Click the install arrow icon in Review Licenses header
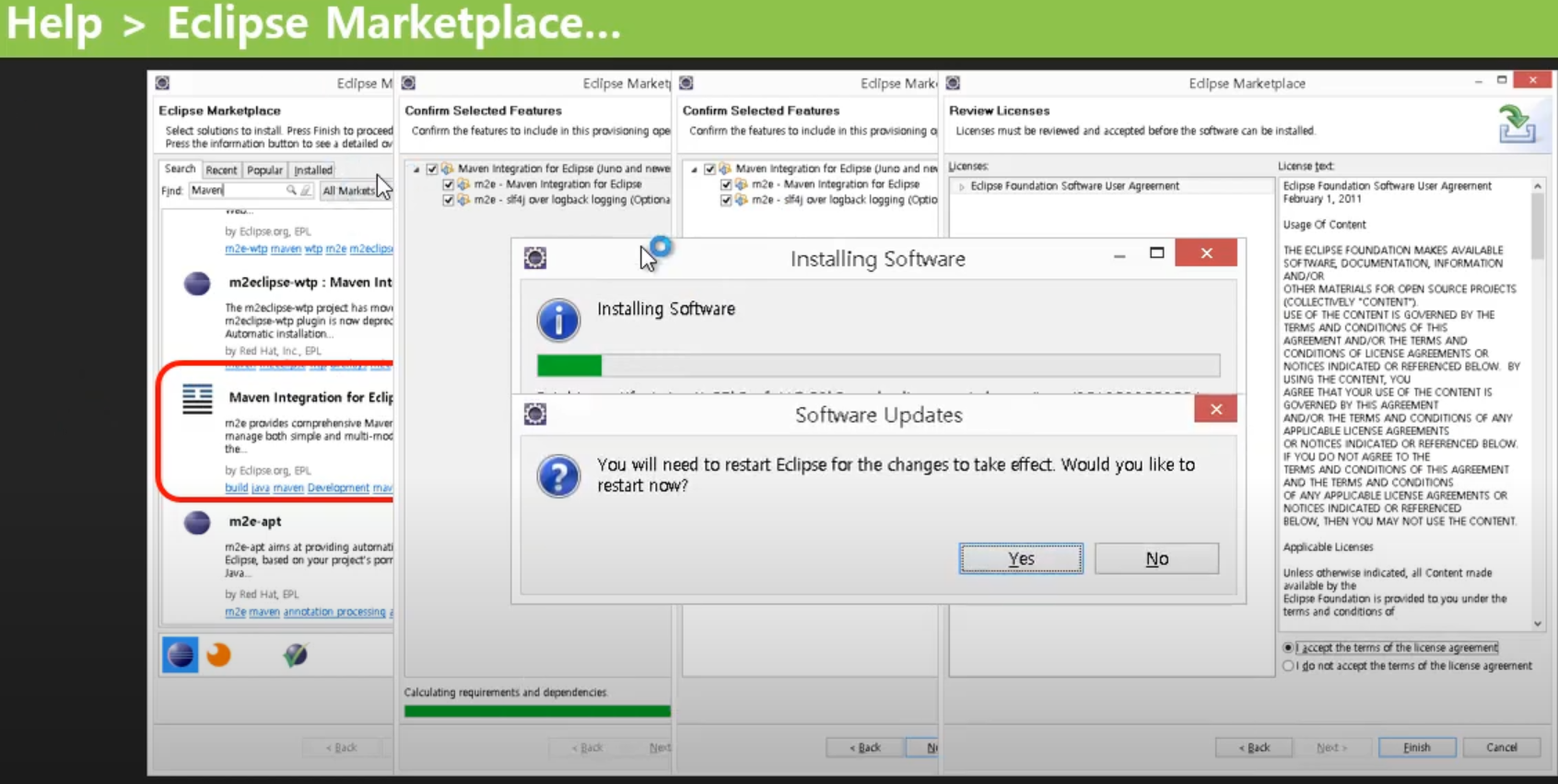The image size is (1558, 784). point(1517,123)
